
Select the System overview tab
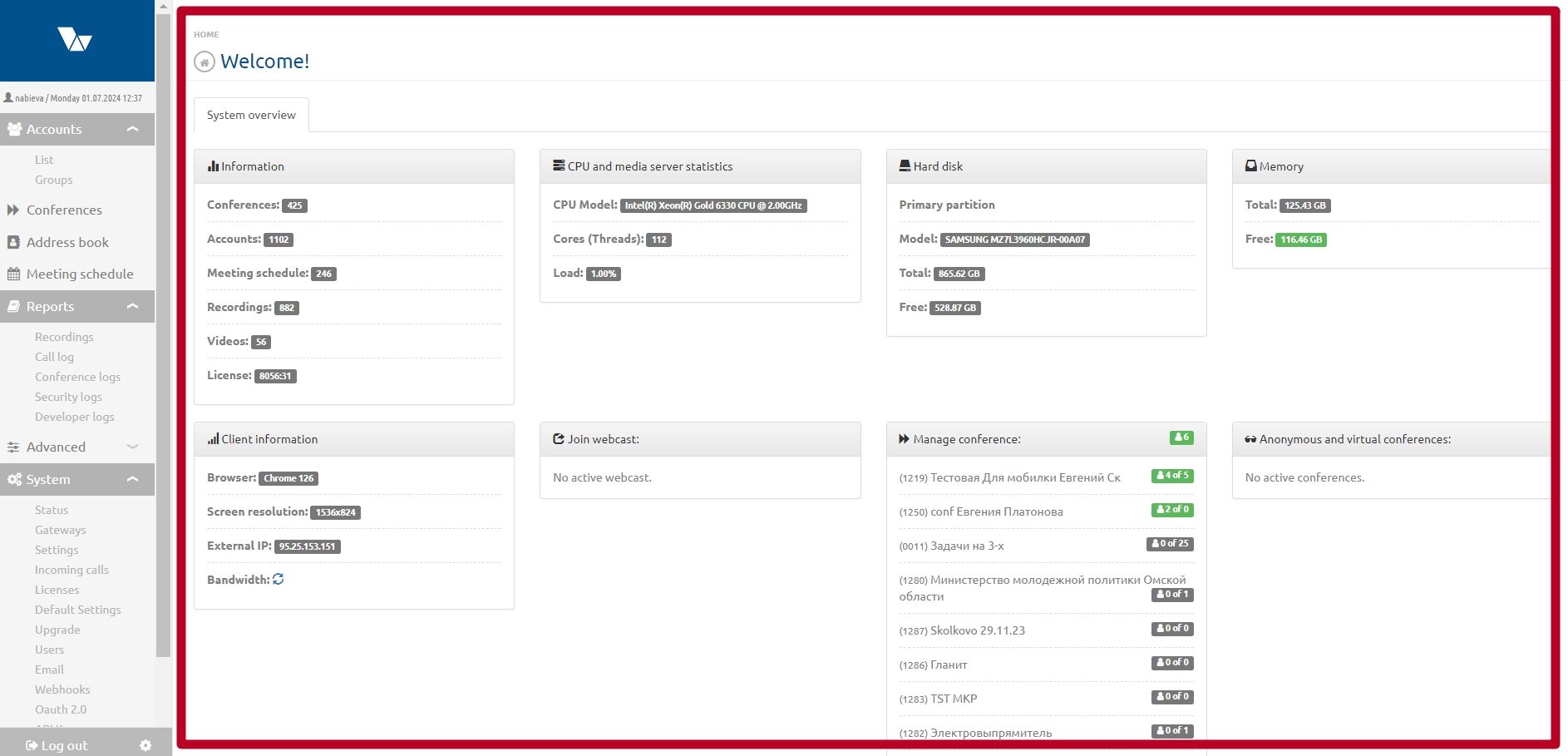coord(251,115)
